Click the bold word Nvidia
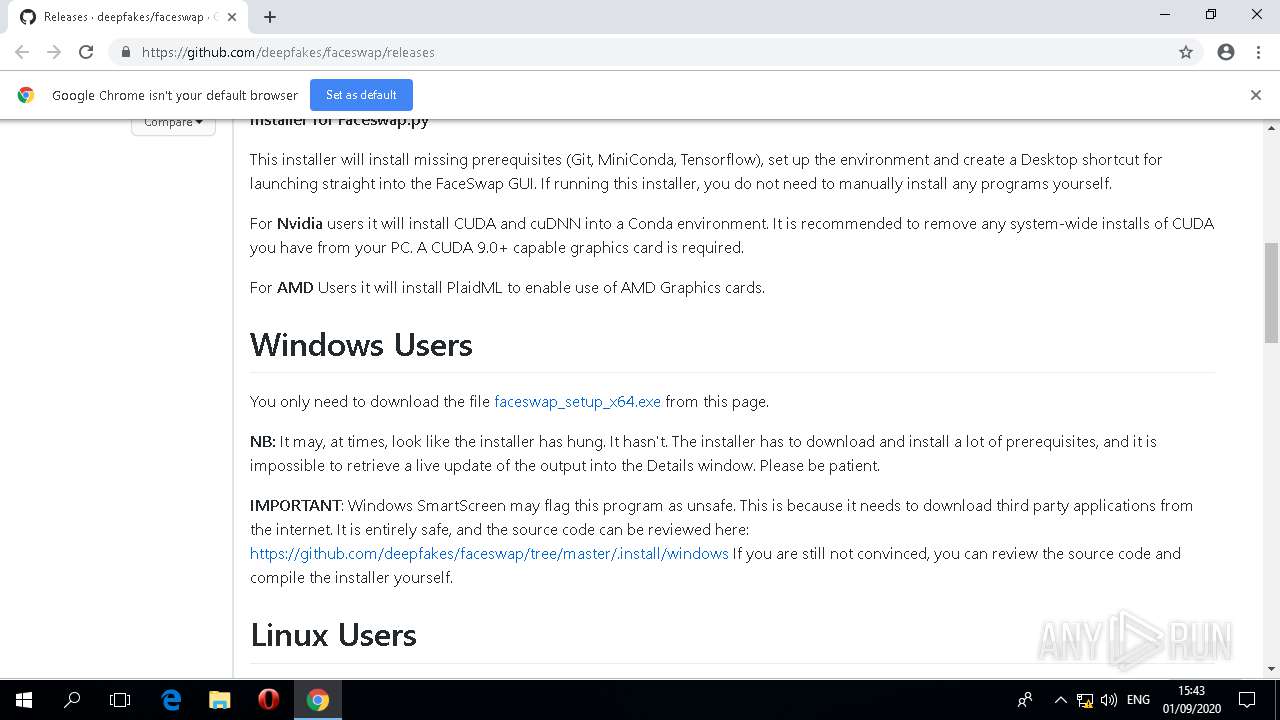Viewport: 1280px width, 720px height. click(300, 224)
